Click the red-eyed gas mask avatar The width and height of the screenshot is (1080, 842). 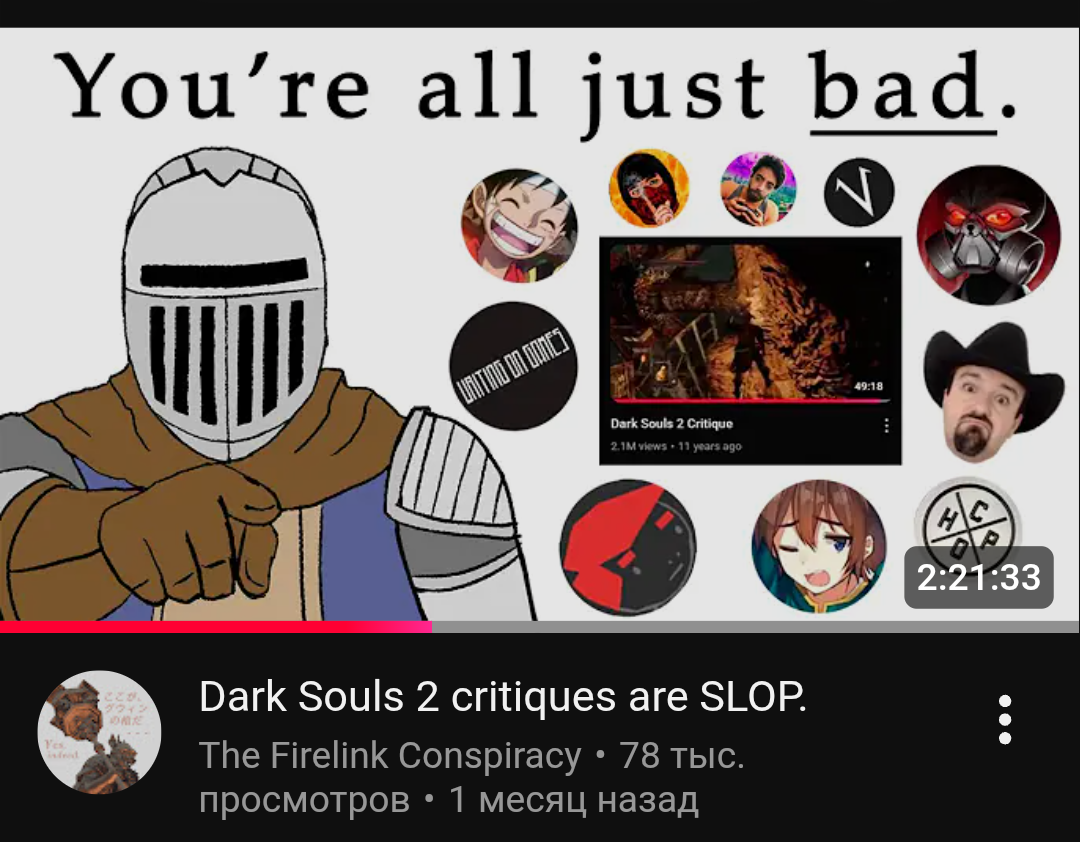(x=988, y=234)
